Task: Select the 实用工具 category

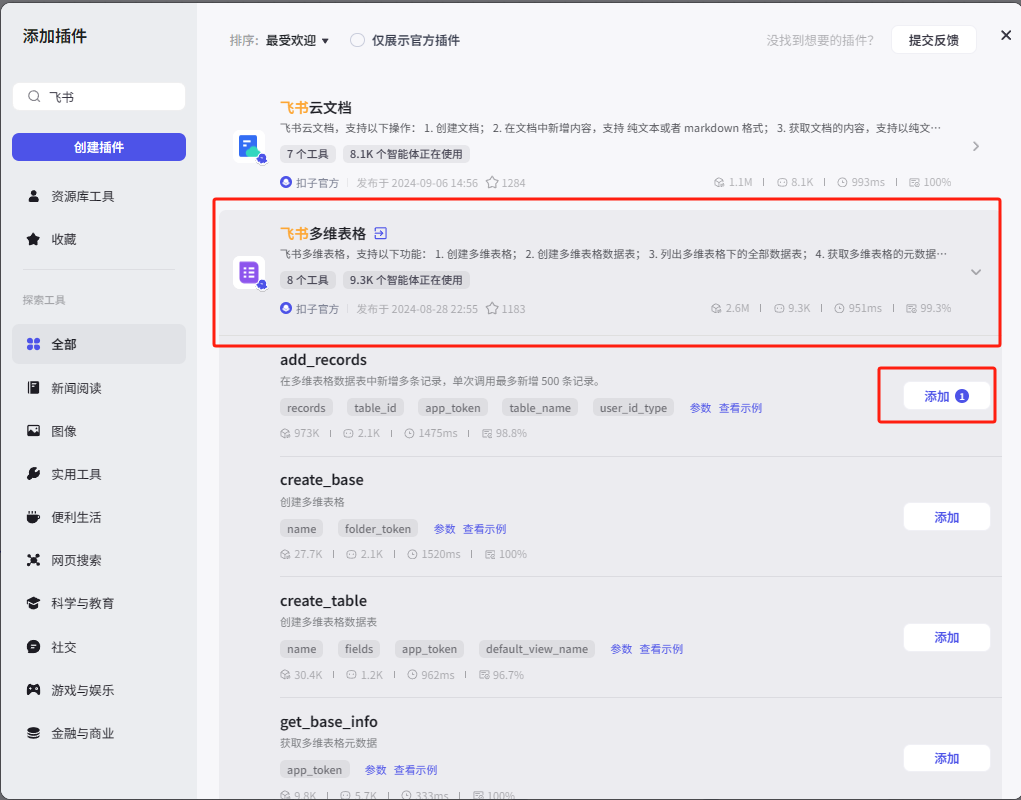Action: pos(99,474)
